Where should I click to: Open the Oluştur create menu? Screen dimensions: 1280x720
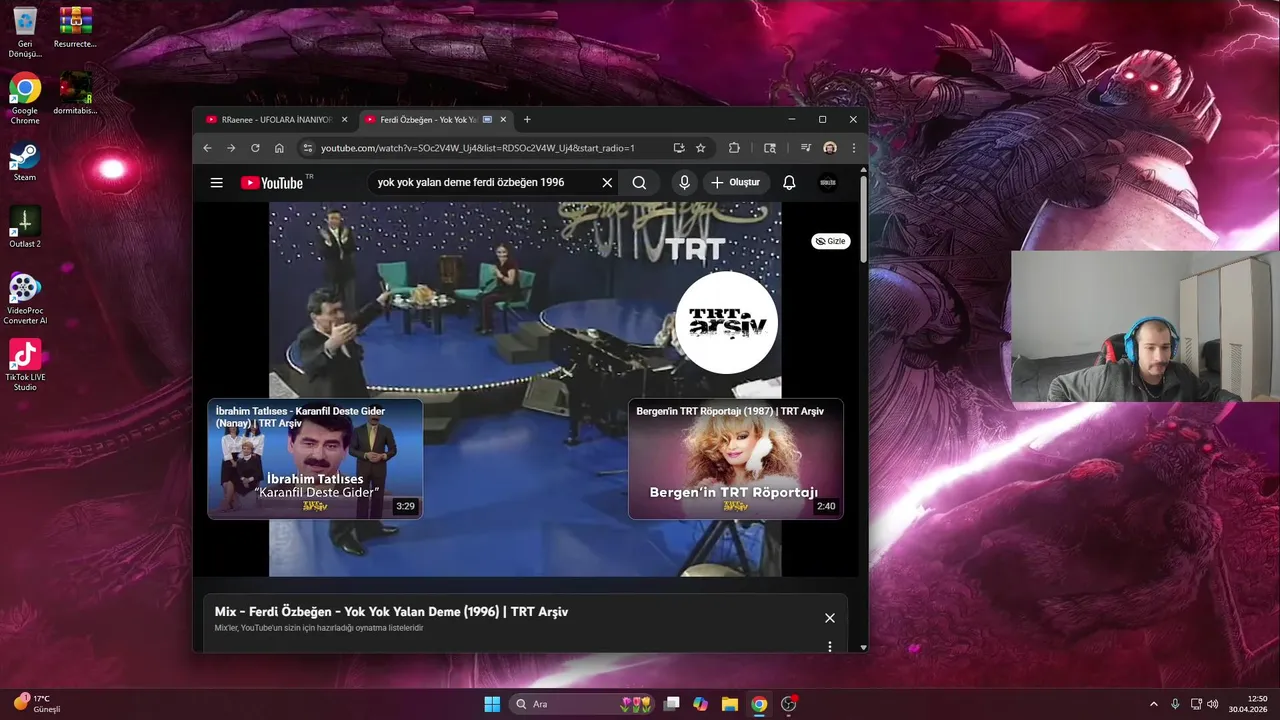pos(736,183)
